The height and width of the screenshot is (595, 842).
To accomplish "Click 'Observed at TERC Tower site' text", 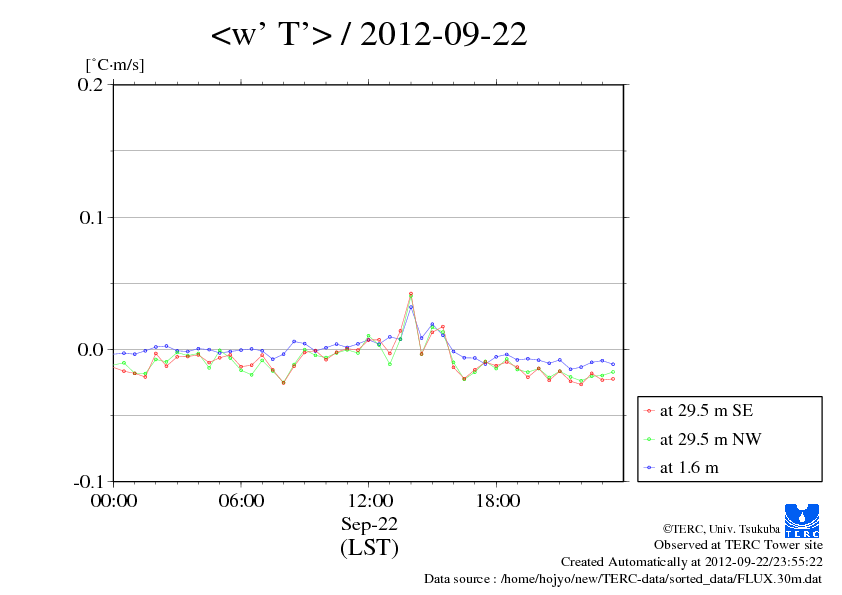I will (738, 545).
